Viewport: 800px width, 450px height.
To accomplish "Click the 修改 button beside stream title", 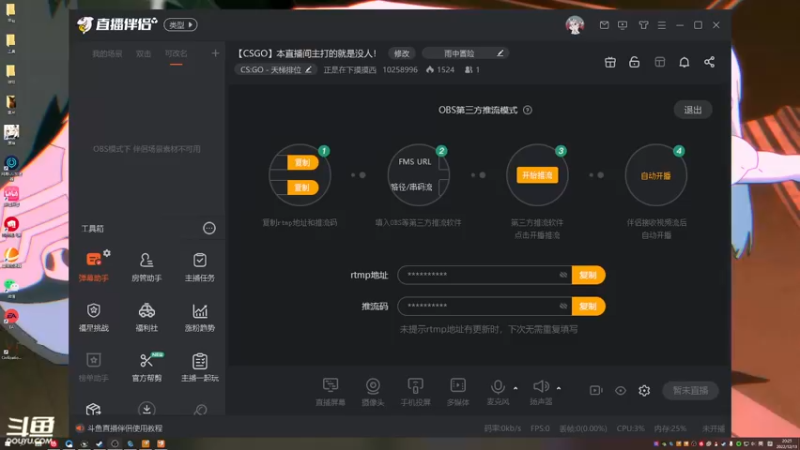I will 402,53.
